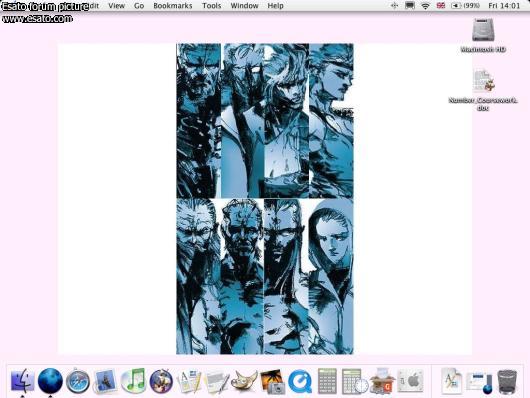Screen dimensions: 530x398
Task: Click the sync arrows status icon
Action: [x=394, y=6]
